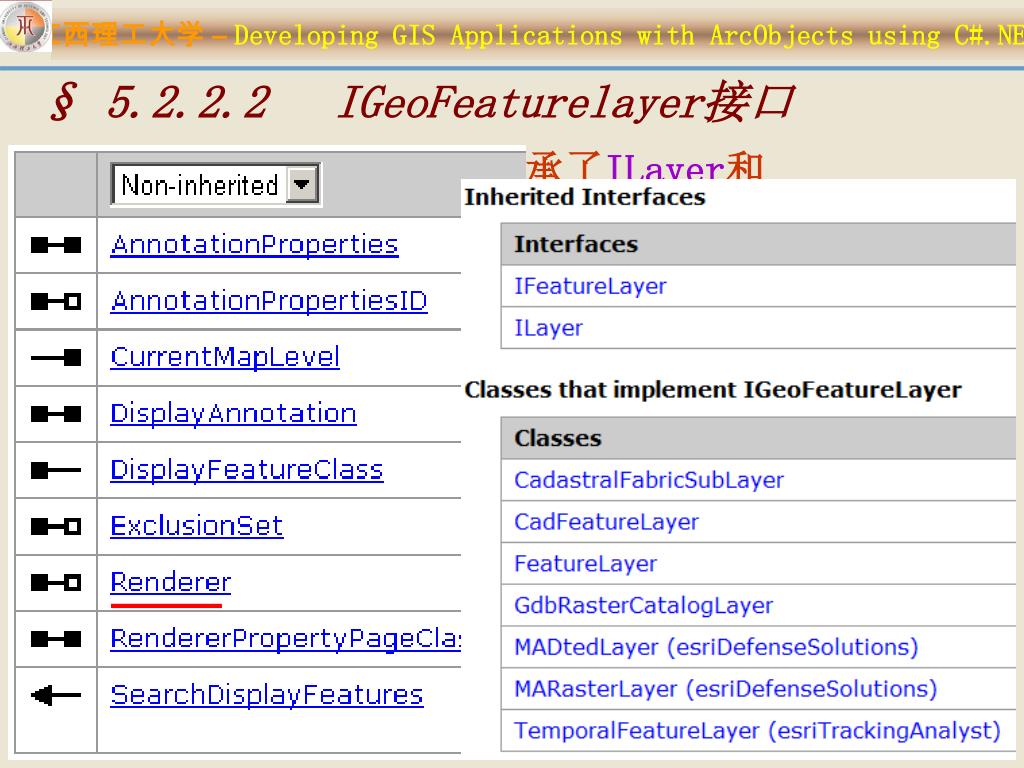This screenshot has height=768, width=1024.
Task: Click the read-only icon beside DisplayFeatureClass
Action: click(x=56, y=470)
